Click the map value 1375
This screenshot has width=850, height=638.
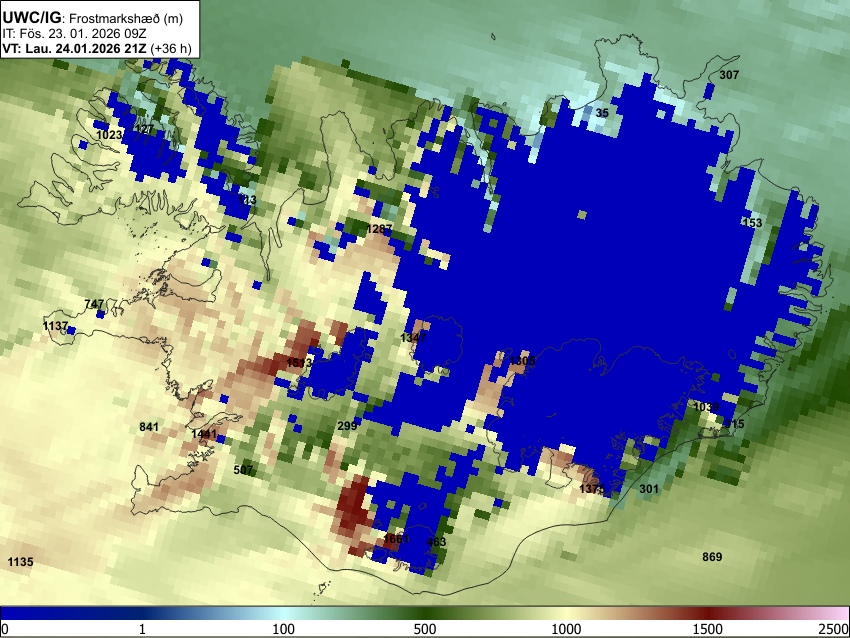591,489
